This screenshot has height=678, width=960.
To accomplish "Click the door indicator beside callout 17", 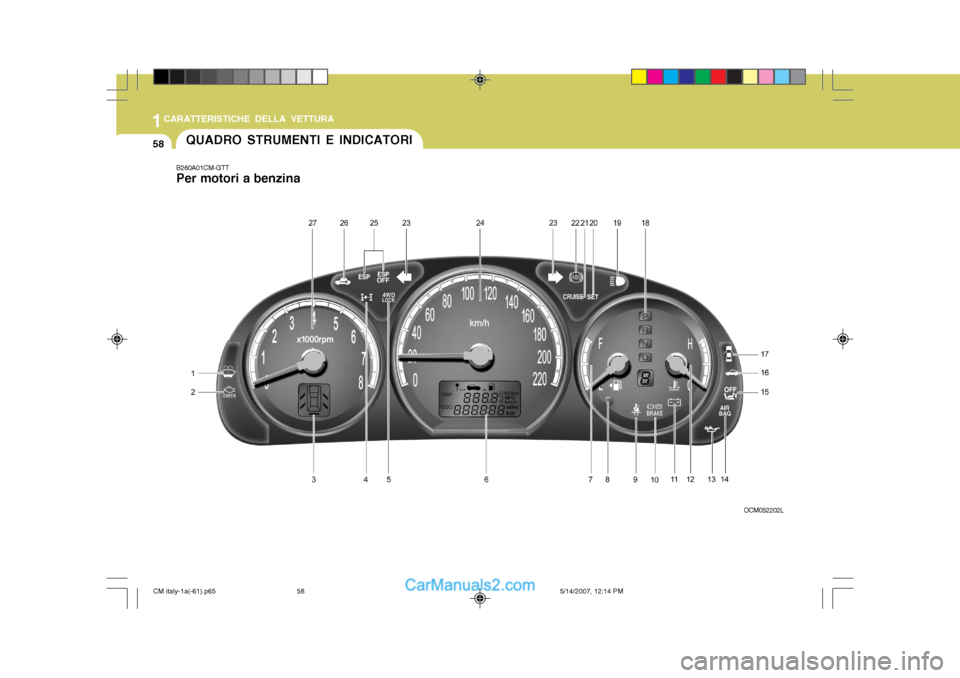I will tap(729, 353).
